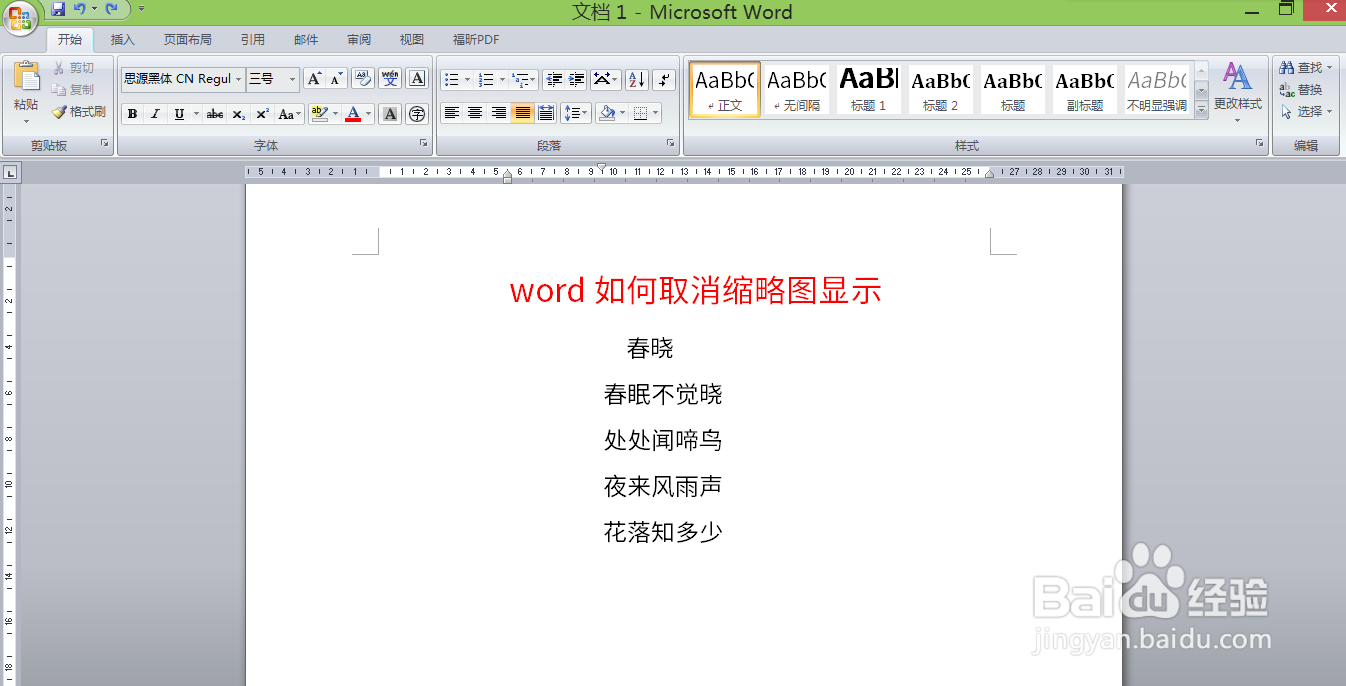Apply bullet list
This screenshot has width=1346, height=686.
pos(451,79)
